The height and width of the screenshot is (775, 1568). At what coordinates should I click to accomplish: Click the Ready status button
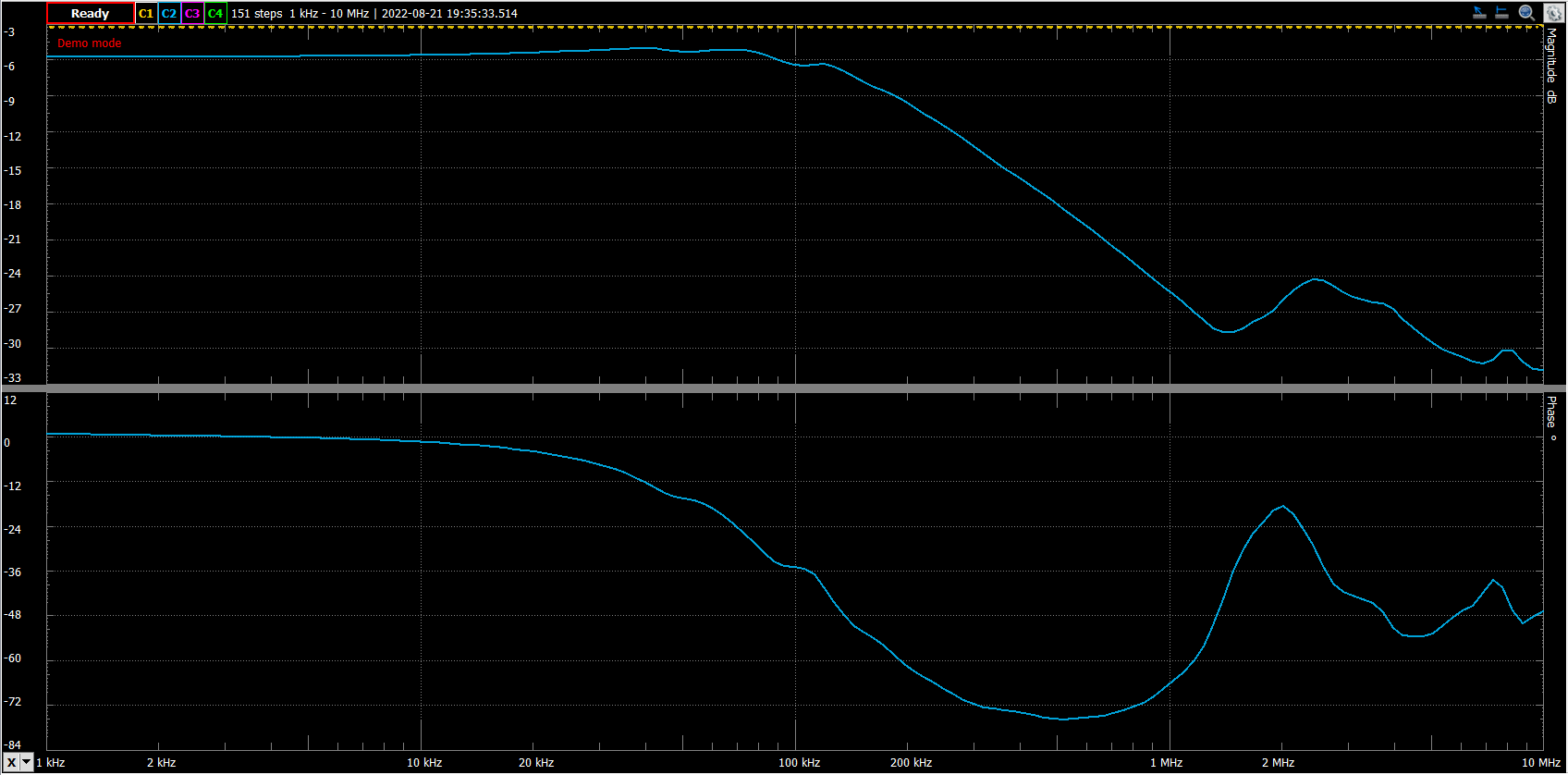(x=90, y=14)
